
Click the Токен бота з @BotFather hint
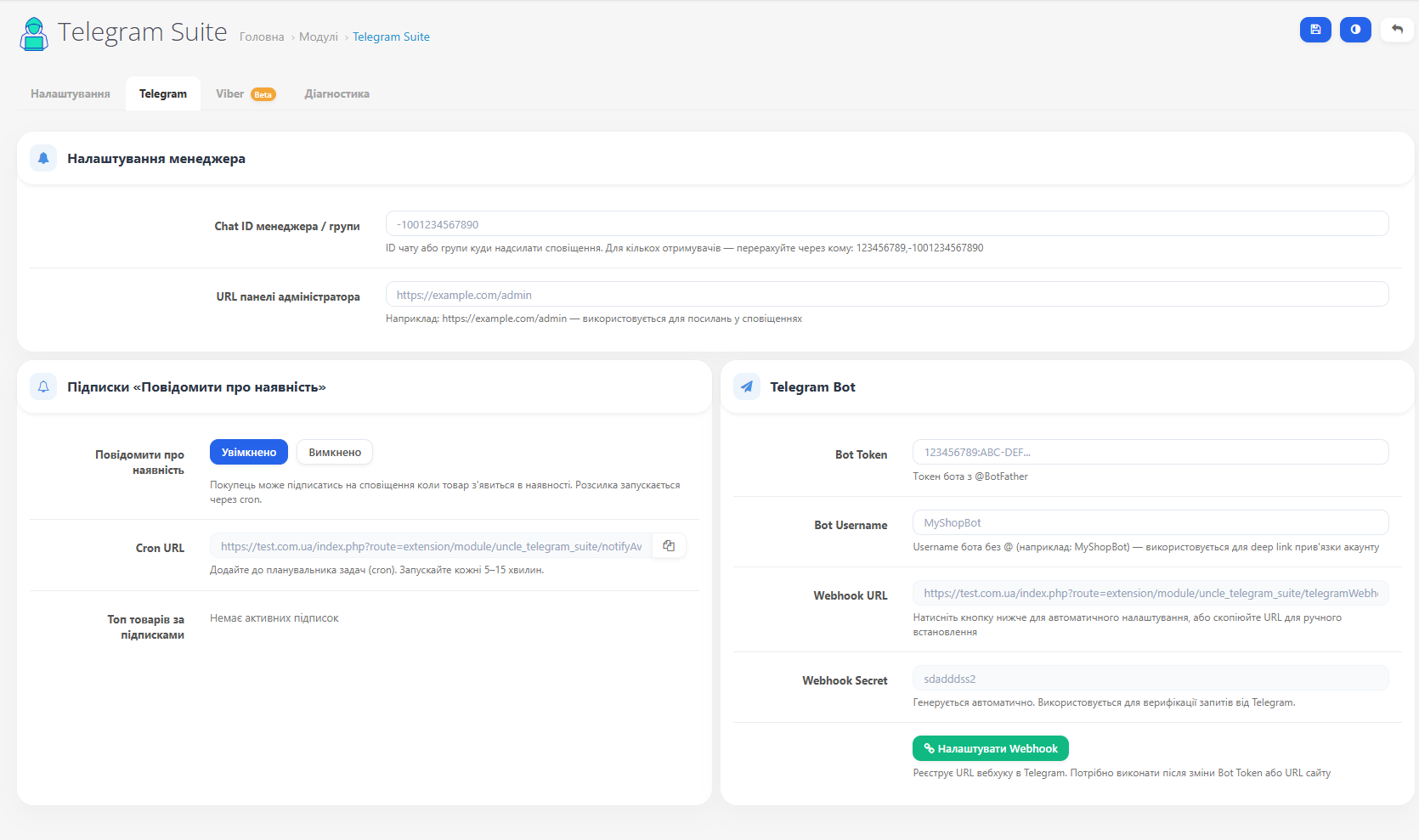click(970, 476)
